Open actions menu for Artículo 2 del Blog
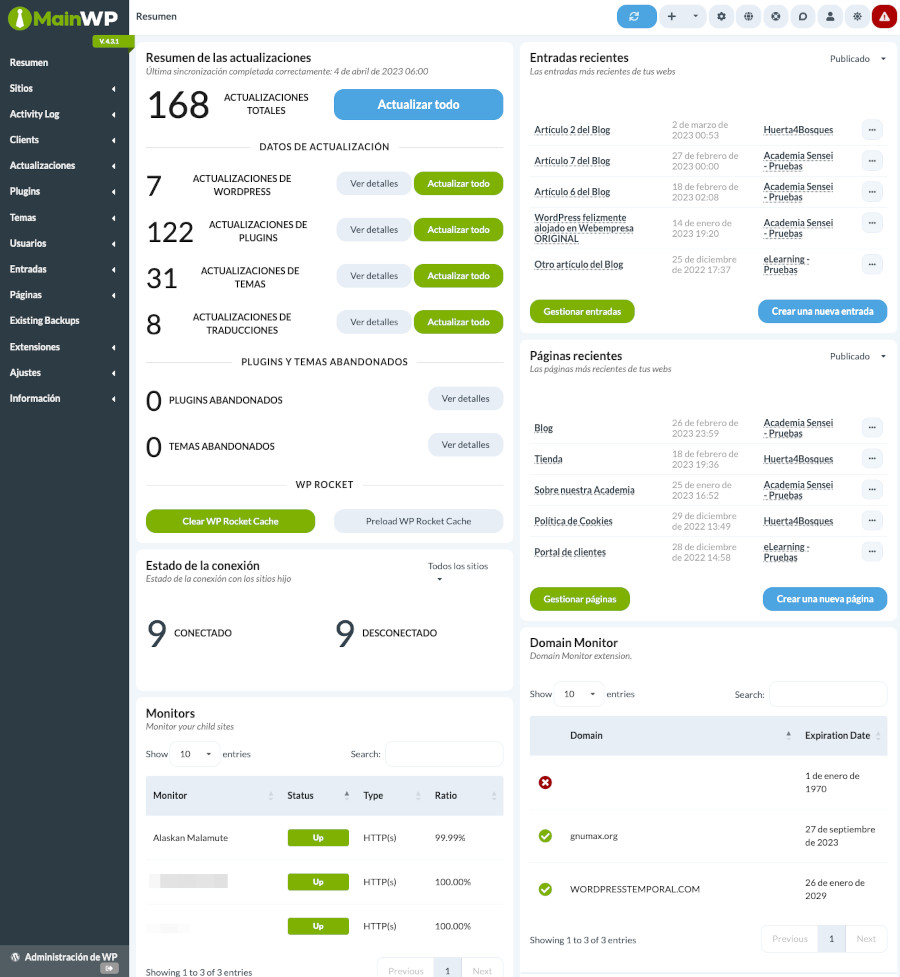The height and width of the screenshot is (977, 900). click(872, 130)
